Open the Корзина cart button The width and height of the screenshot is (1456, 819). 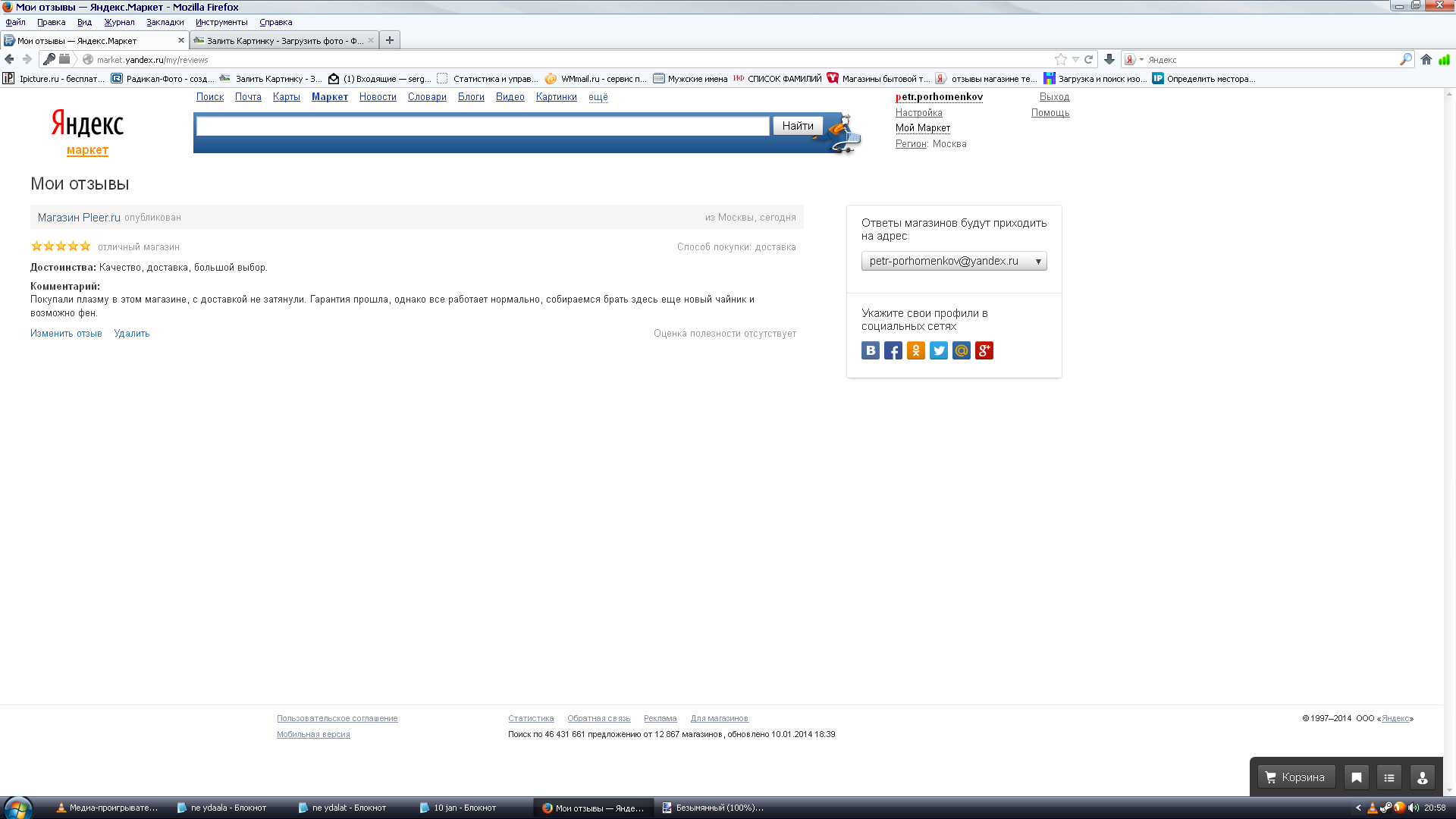1296,777
